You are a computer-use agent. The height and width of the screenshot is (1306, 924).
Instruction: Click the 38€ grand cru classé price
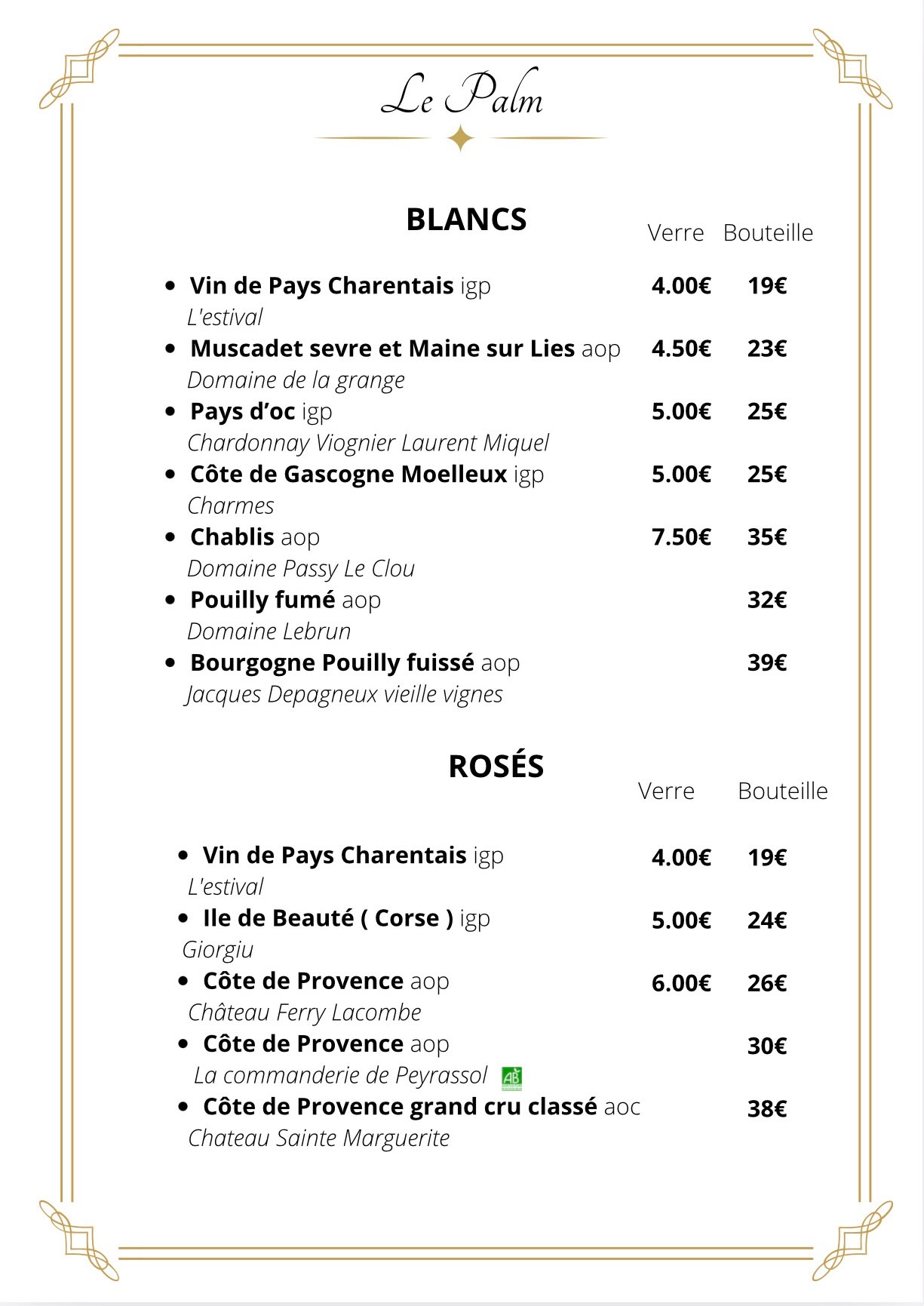pyautogui.click(x=767, y=1108)
